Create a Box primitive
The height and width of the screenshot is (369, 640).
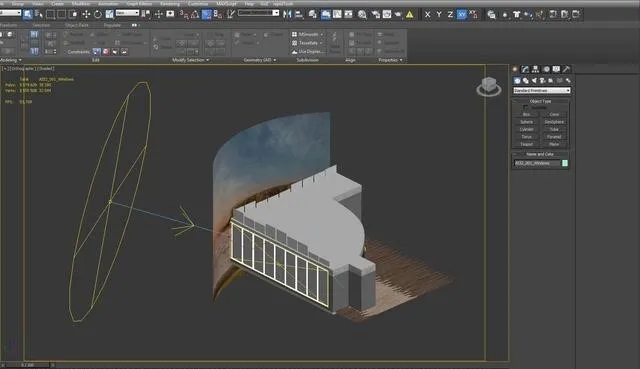click(x=527, y=114)
